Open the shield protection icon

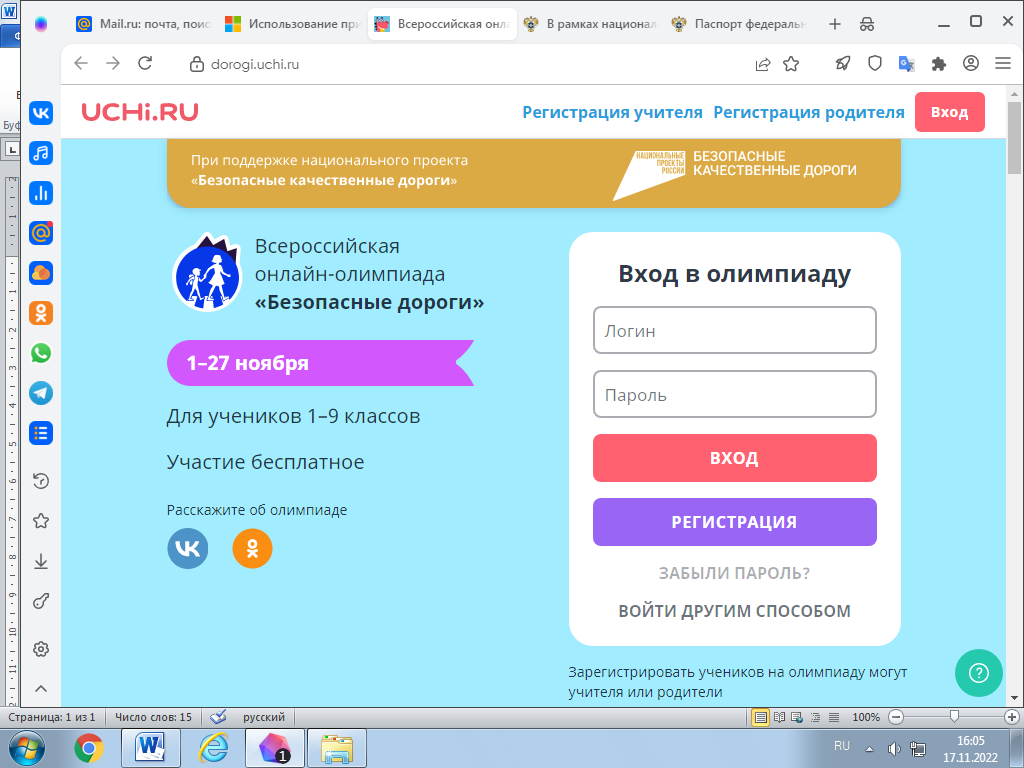pyautogui.click(x=874, y=63)
